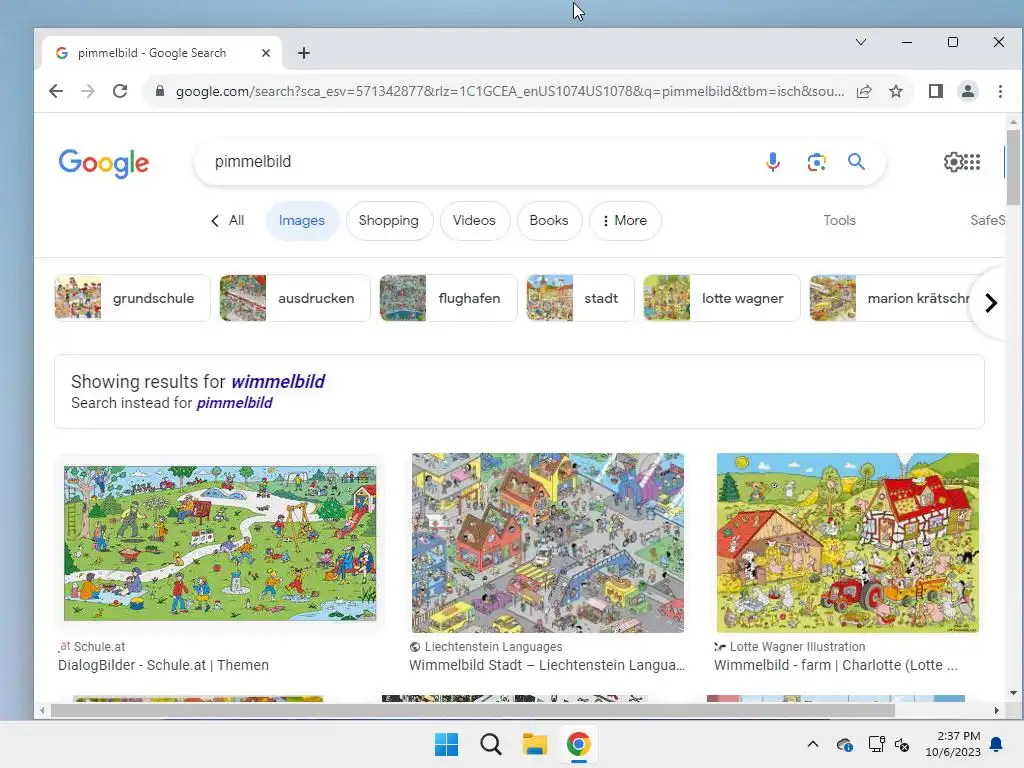Click the blue search magnifier button
The width and height of the screenshot is (1024, 768).
[x=856, y=161]
